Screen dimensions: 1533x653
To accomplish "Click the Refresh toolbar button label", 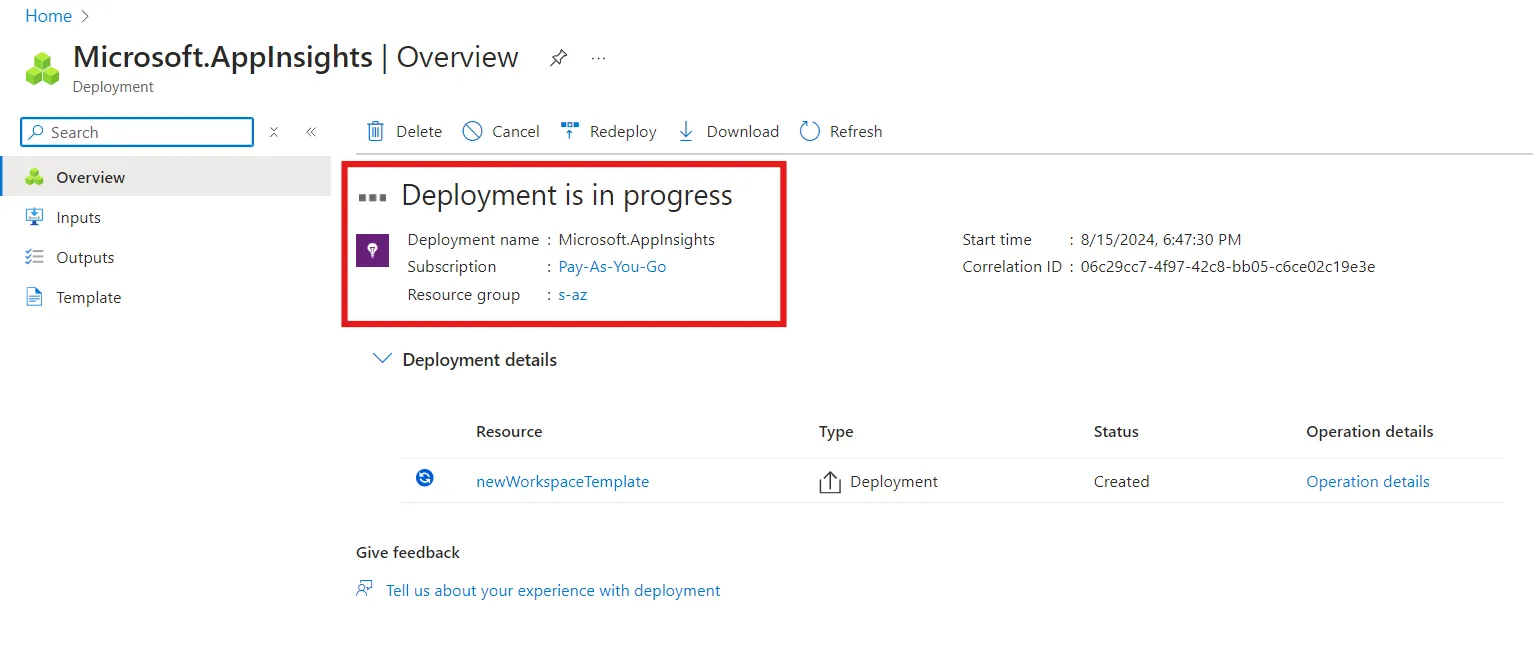I will [856, 132].
